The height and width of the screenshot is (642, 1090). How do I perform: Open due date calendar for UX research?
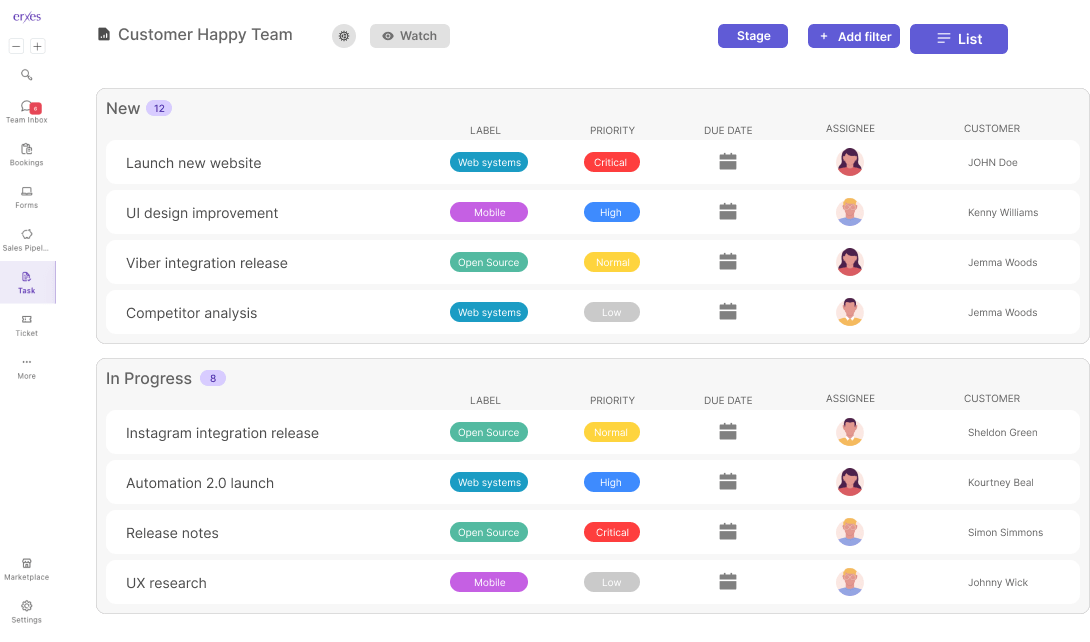pyautogui.click(x=728, y=582)
